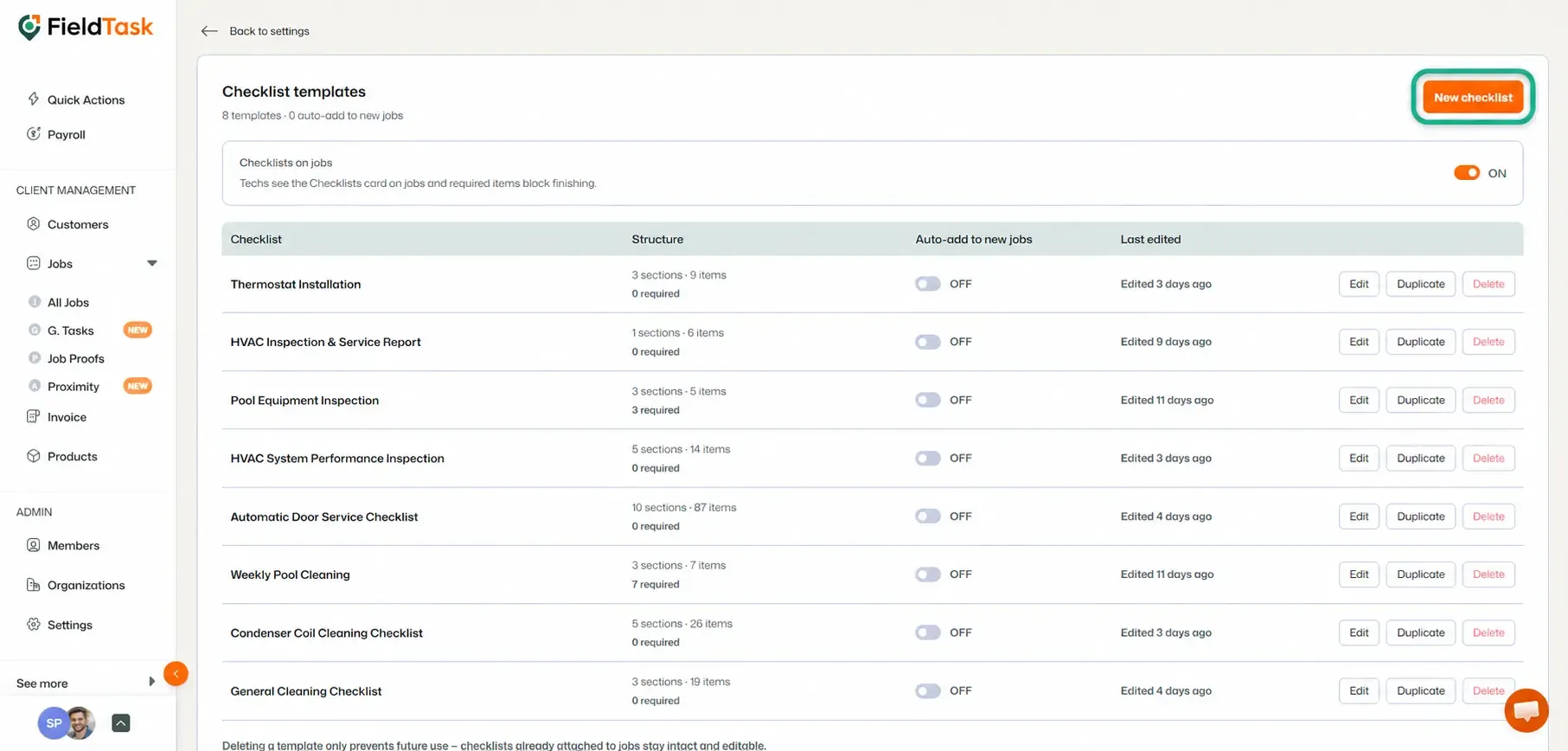Open the Customers menu item
1568x751 pixels.
[x=78, y=224]
